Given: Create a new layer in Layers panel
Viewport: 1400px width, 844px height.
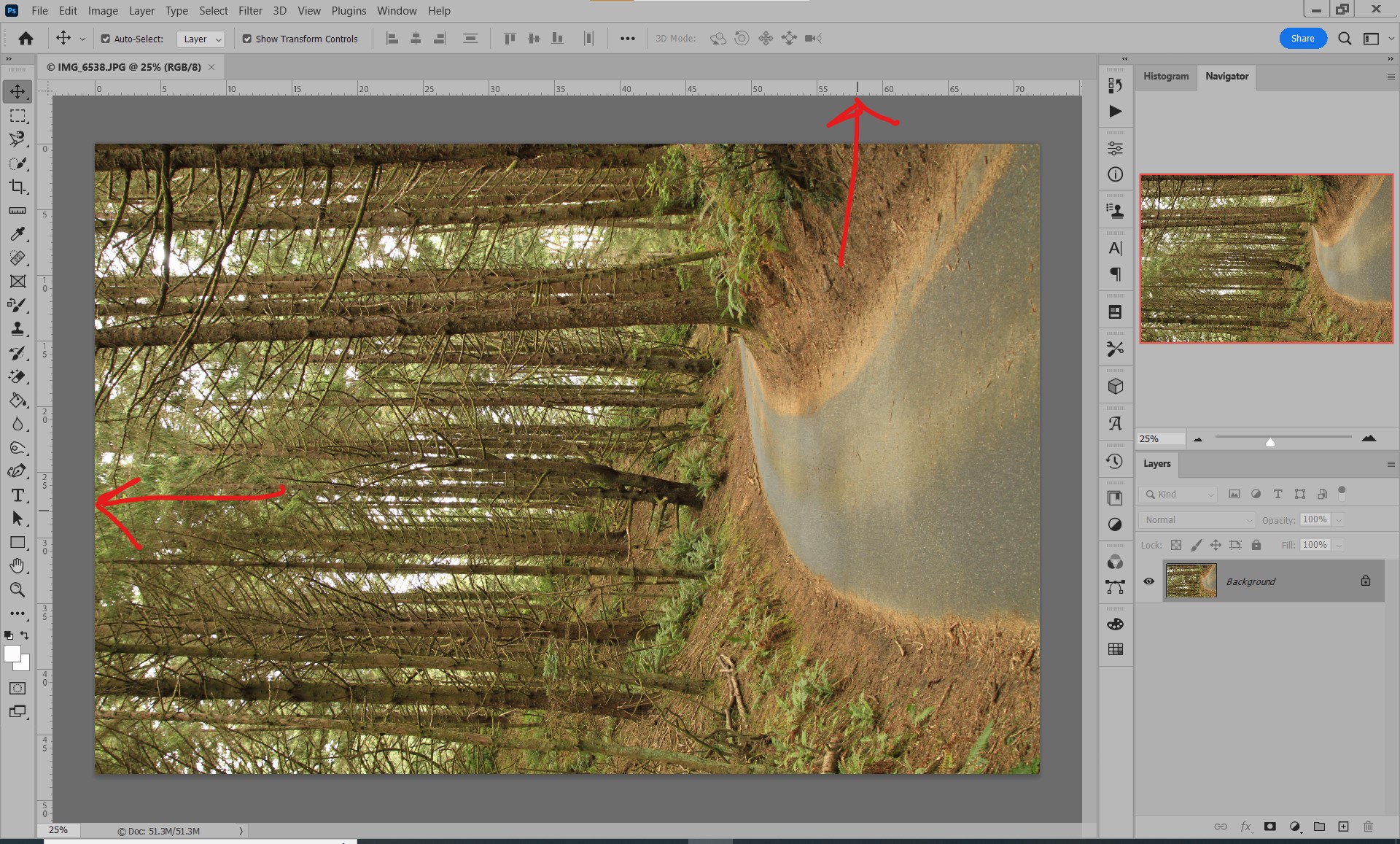Looking at the screenshot, I should pyautogui.click(x=1344, y=826).
